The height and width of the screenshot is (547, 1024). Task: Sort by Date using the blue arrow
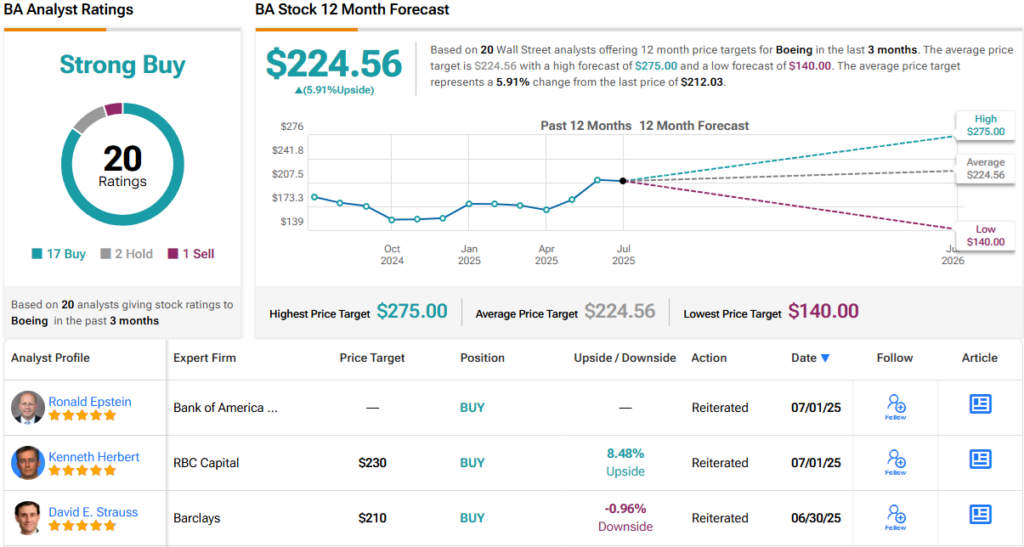tap(825, 358)
